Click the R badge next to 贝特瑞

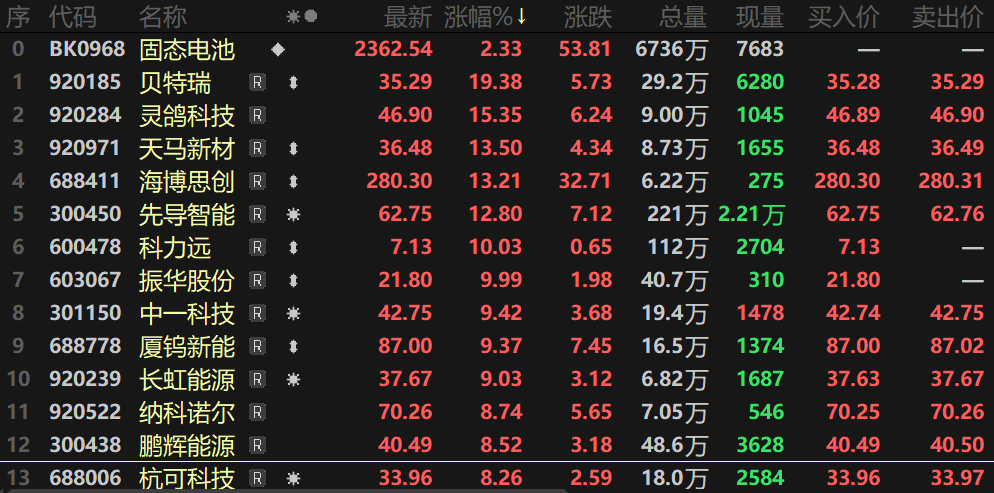click(x=257, y=82)
